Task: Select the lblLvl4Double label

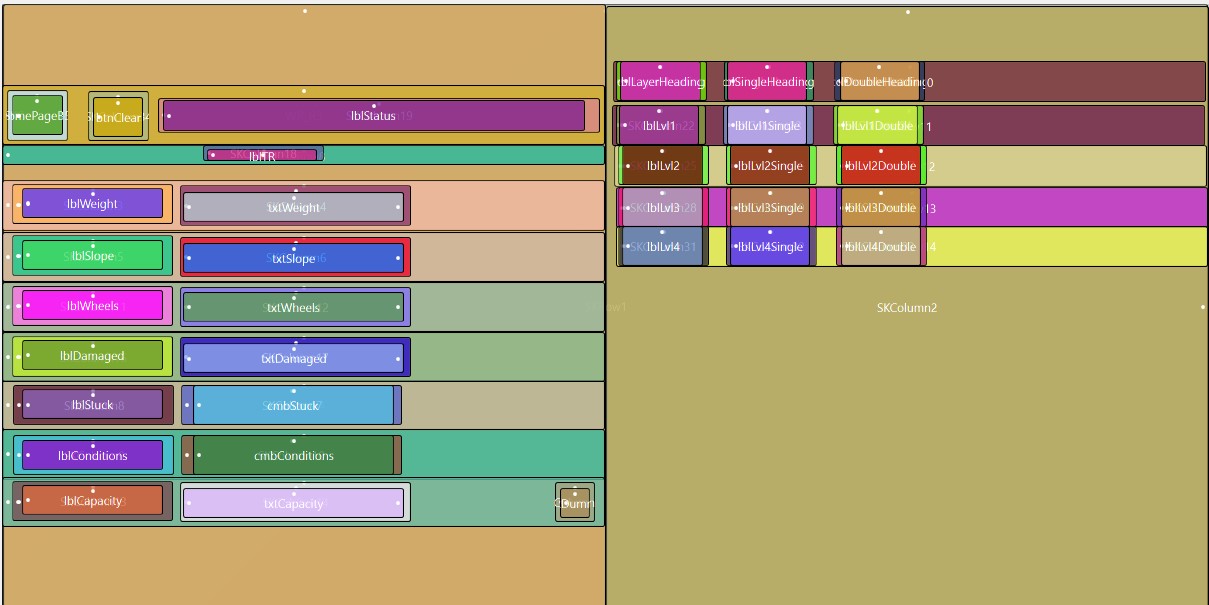Action: [880, 247]
